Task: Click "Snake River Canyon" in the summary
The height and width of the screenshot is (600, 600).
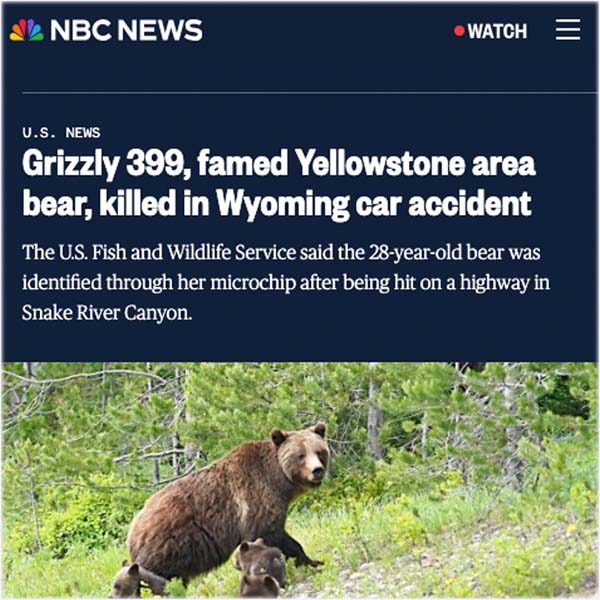Action: 106,313
